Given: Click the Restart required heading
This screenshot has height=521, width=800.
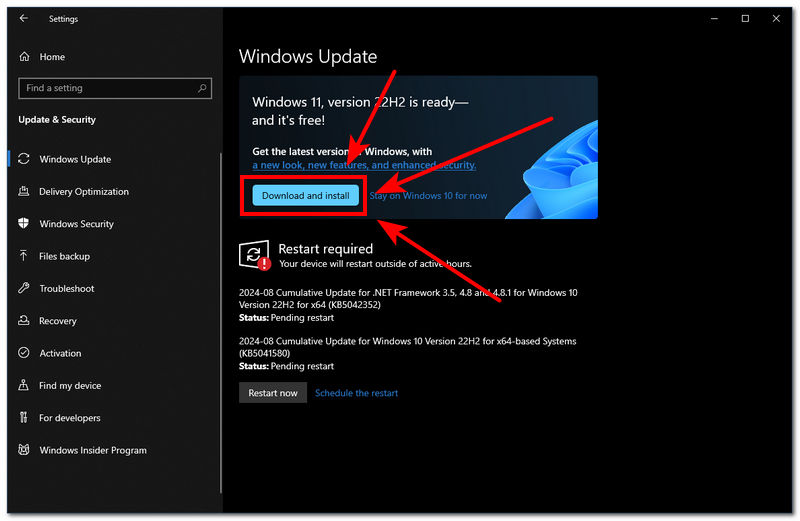Looking at the screenshot, I should [x=326, y=249].
